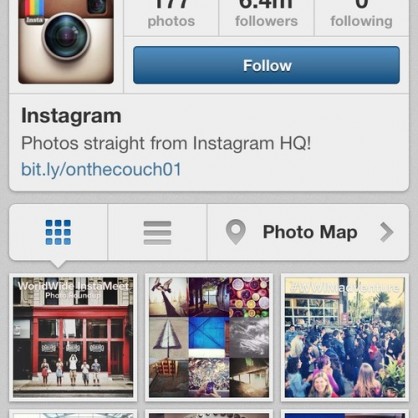The width and height of the screenshot is (418, 418).
Task: Follow the Instagram account
Action: point(266,65)
